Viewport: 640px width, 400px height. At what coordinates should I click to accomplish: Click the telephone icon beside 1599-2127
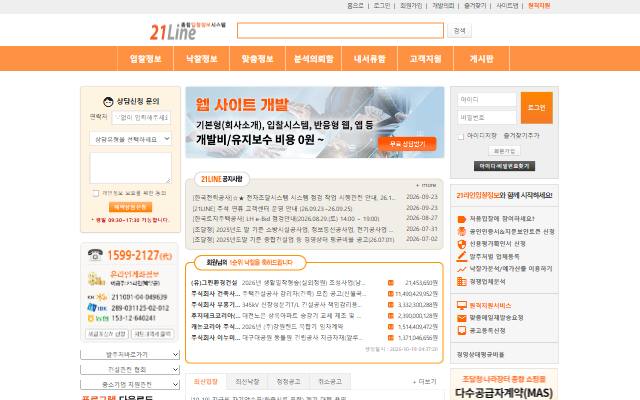[x=95, y=255]
